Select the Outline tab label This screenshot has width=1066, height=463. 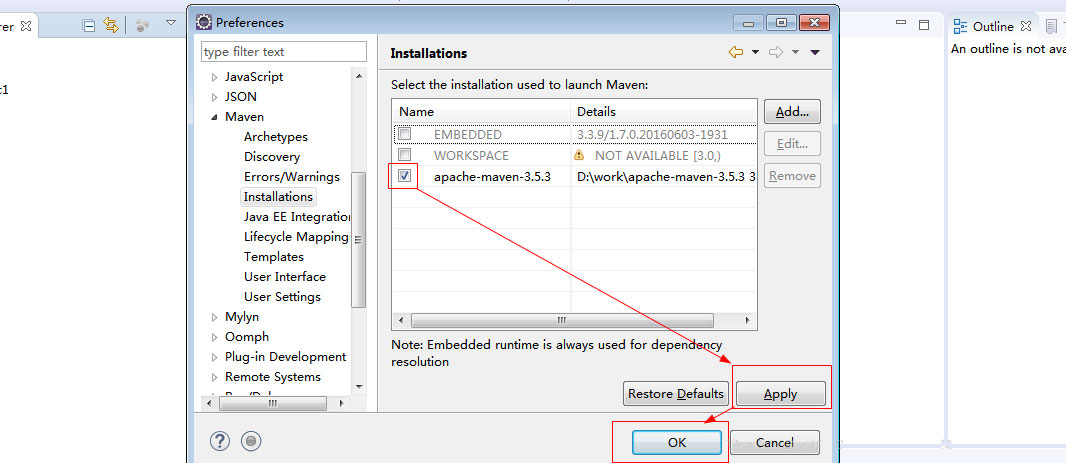(993, 27)
